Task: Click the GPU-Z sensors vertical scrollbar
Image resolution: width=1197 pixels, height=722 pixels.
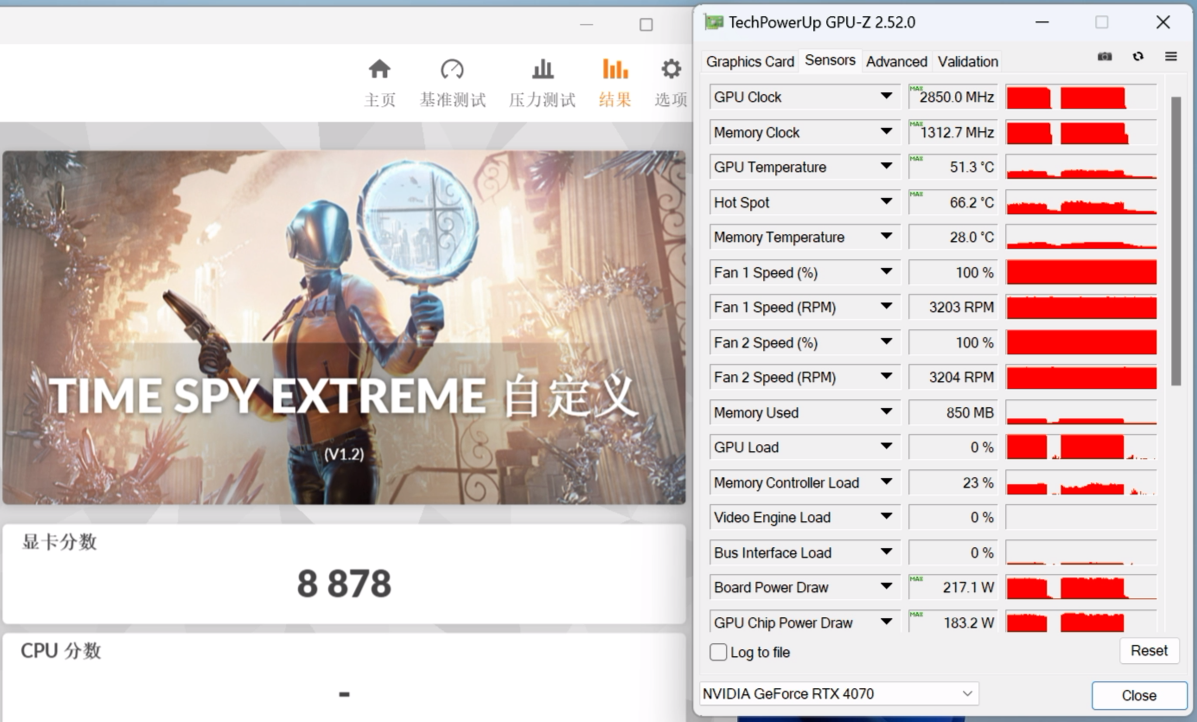Action: (1176, 240)
